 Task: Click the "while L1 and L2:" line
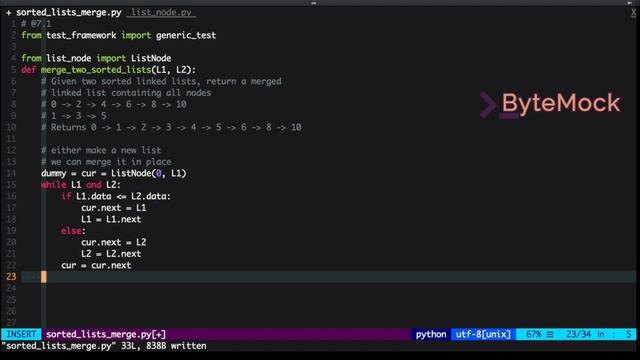click(x=81, y=184)
